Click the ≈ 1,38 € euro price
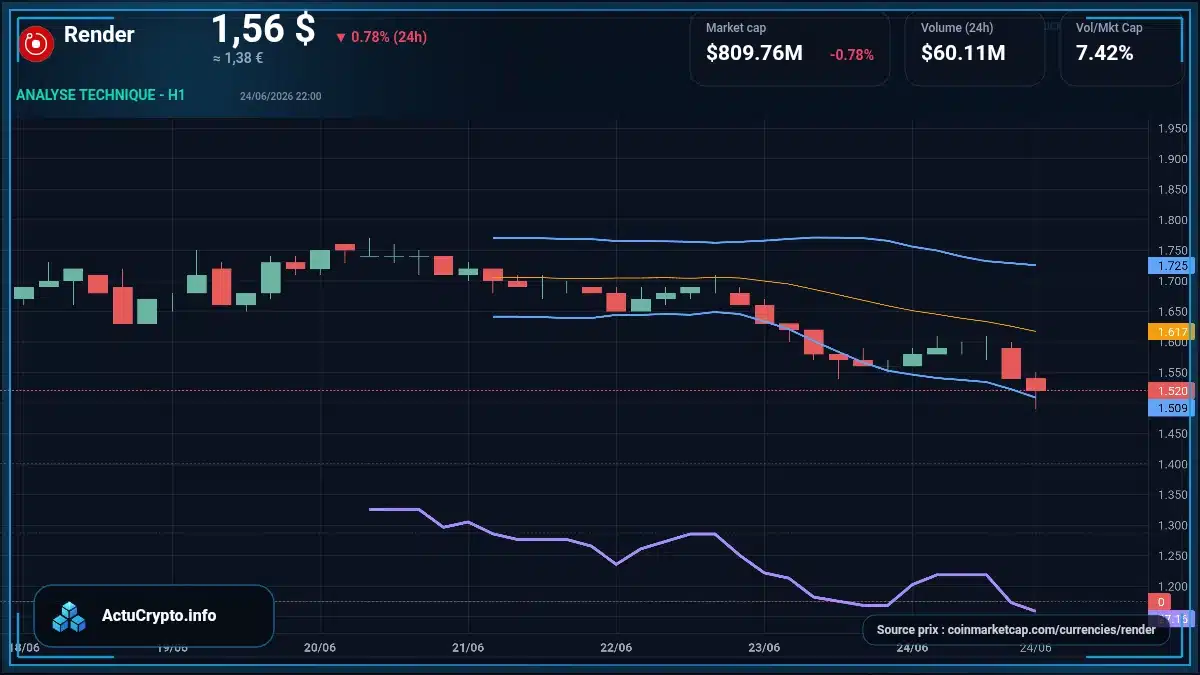1200x675 pixels. point(237,59)
